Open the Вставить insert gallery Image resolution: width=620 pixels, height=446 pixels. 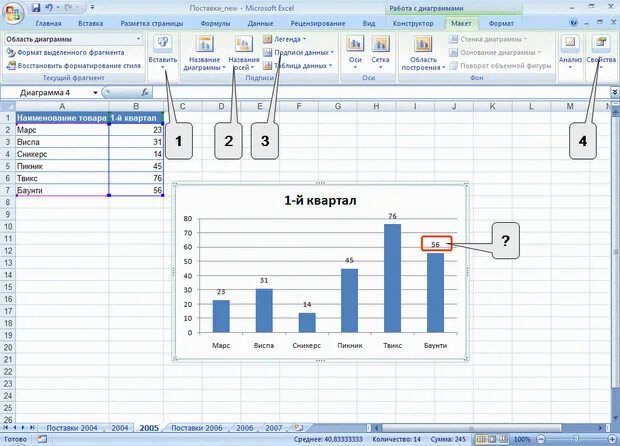163,52
